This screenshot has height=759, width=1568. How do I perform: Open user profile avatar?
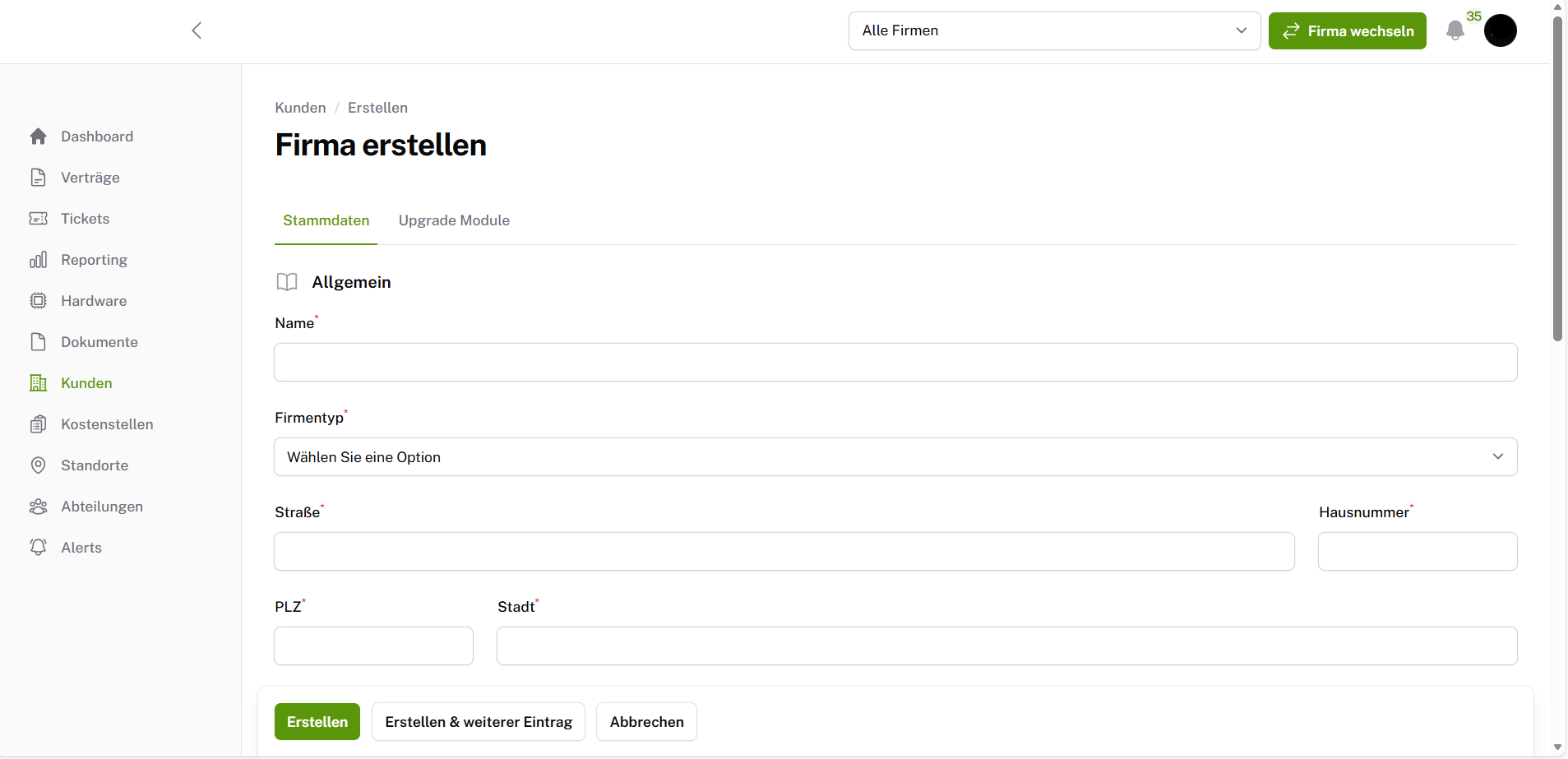coord(1500,31)
